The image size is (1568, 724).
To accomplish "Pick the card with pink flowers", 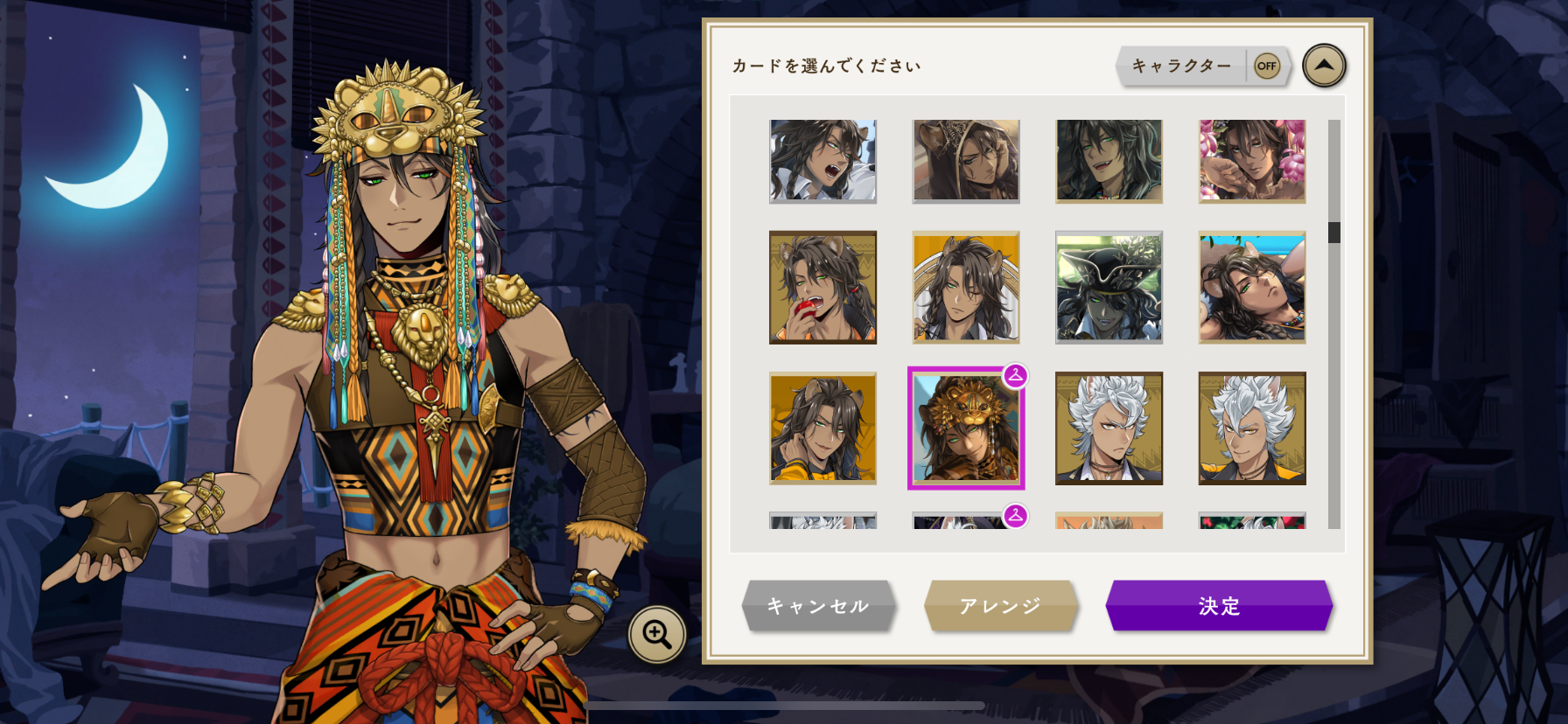I will point(1252,162).
